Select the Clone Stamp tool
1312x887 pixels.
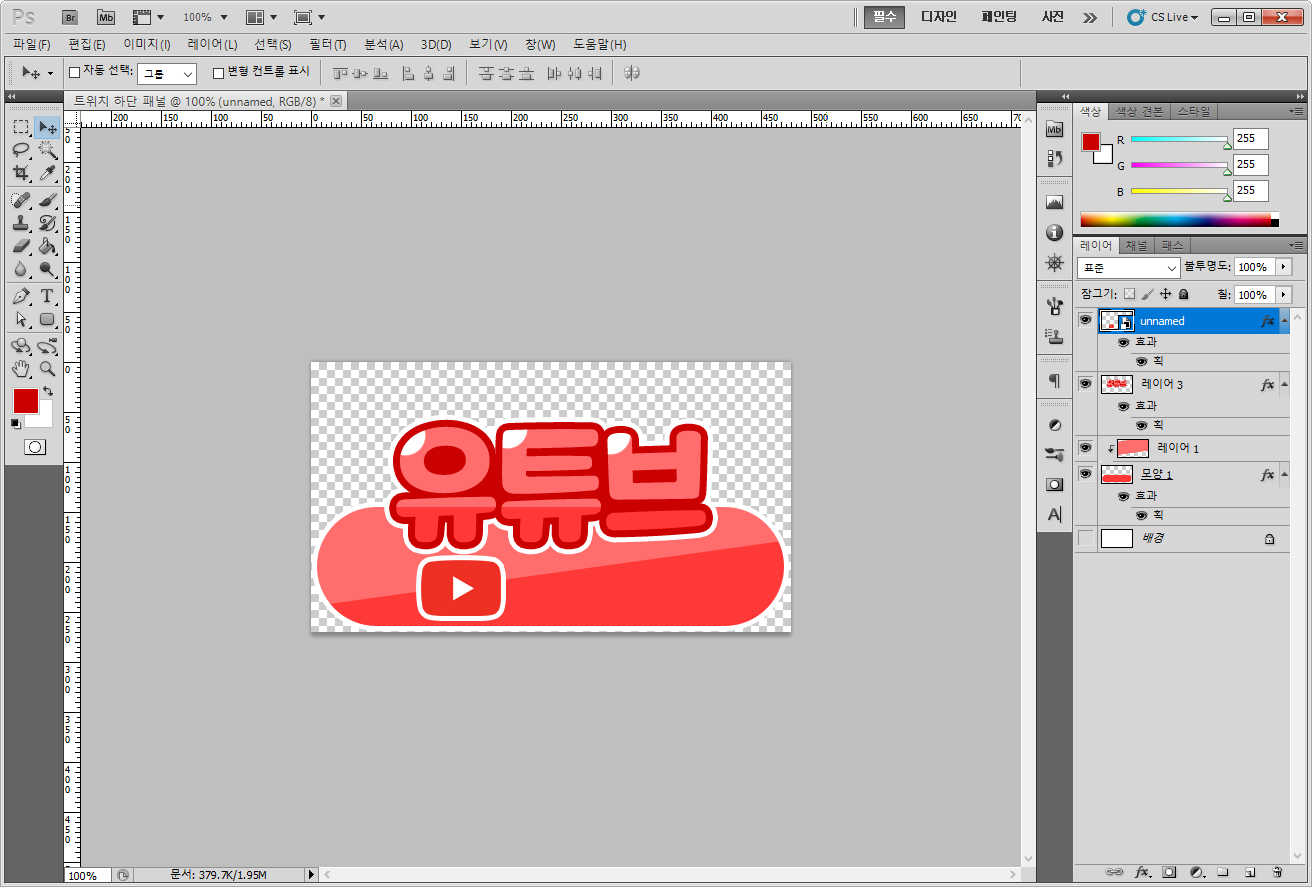(x=21, y=223)
